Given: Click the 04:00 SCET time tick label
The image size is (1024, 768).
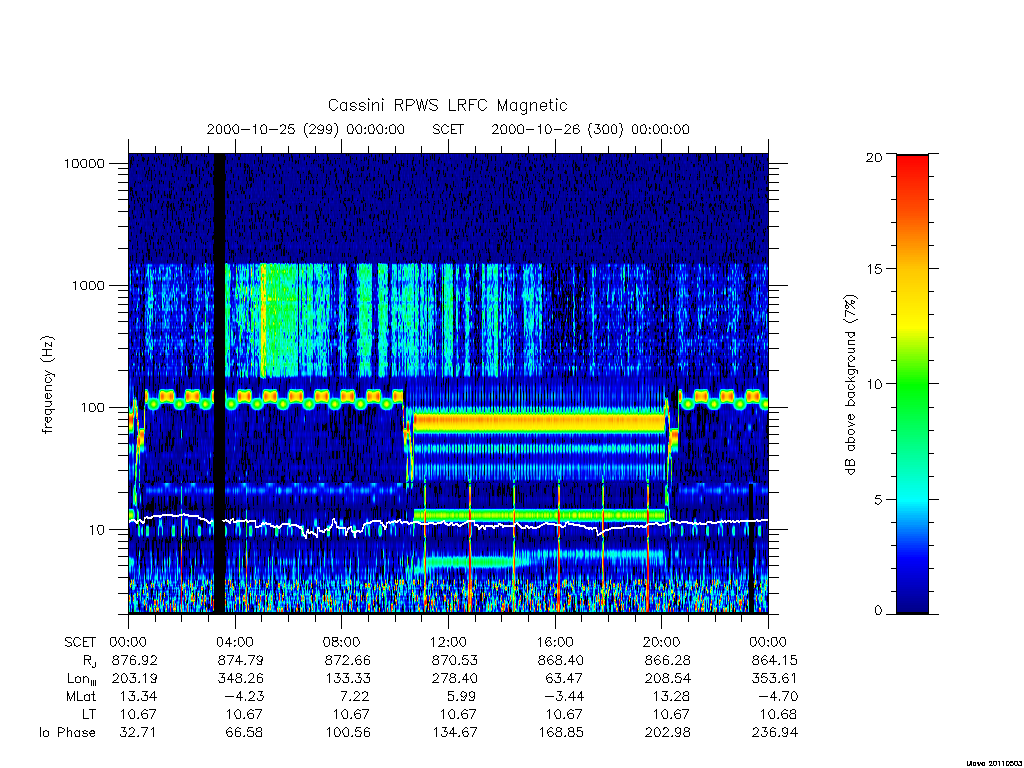Looking at the screenshot, I should [234, 642].
